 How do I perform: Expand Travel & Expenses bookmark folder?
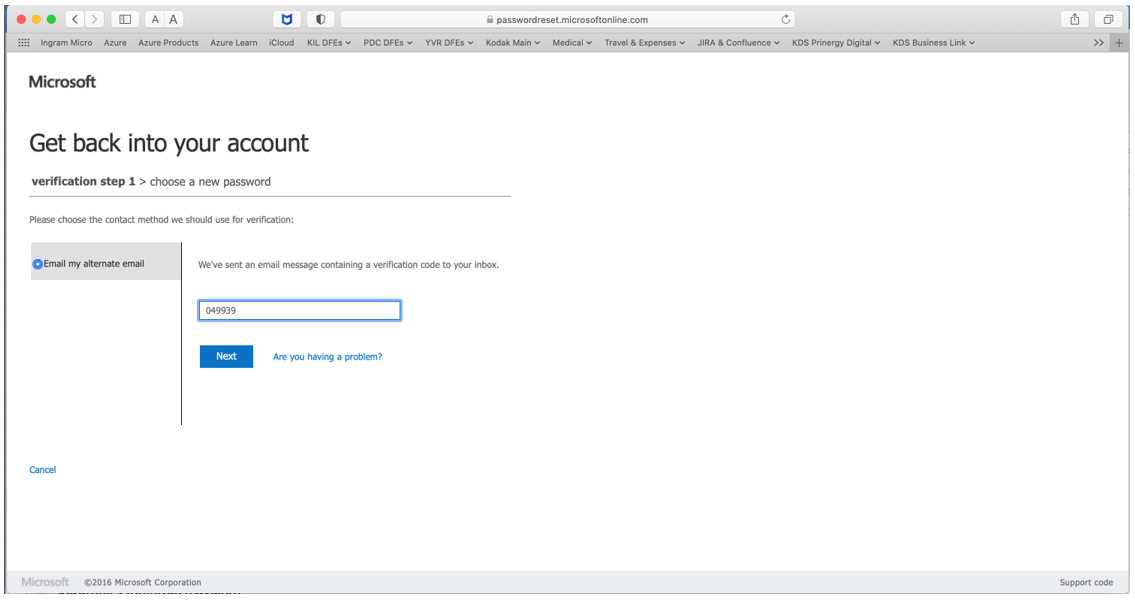click(644, 43)
